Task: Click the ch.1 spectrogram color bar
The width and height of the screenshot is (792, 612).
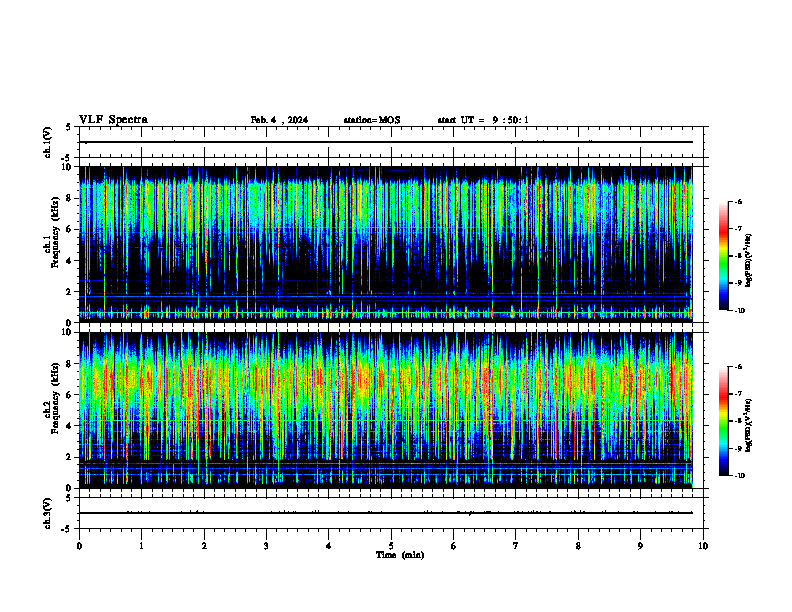Action: tap(724, 256)
